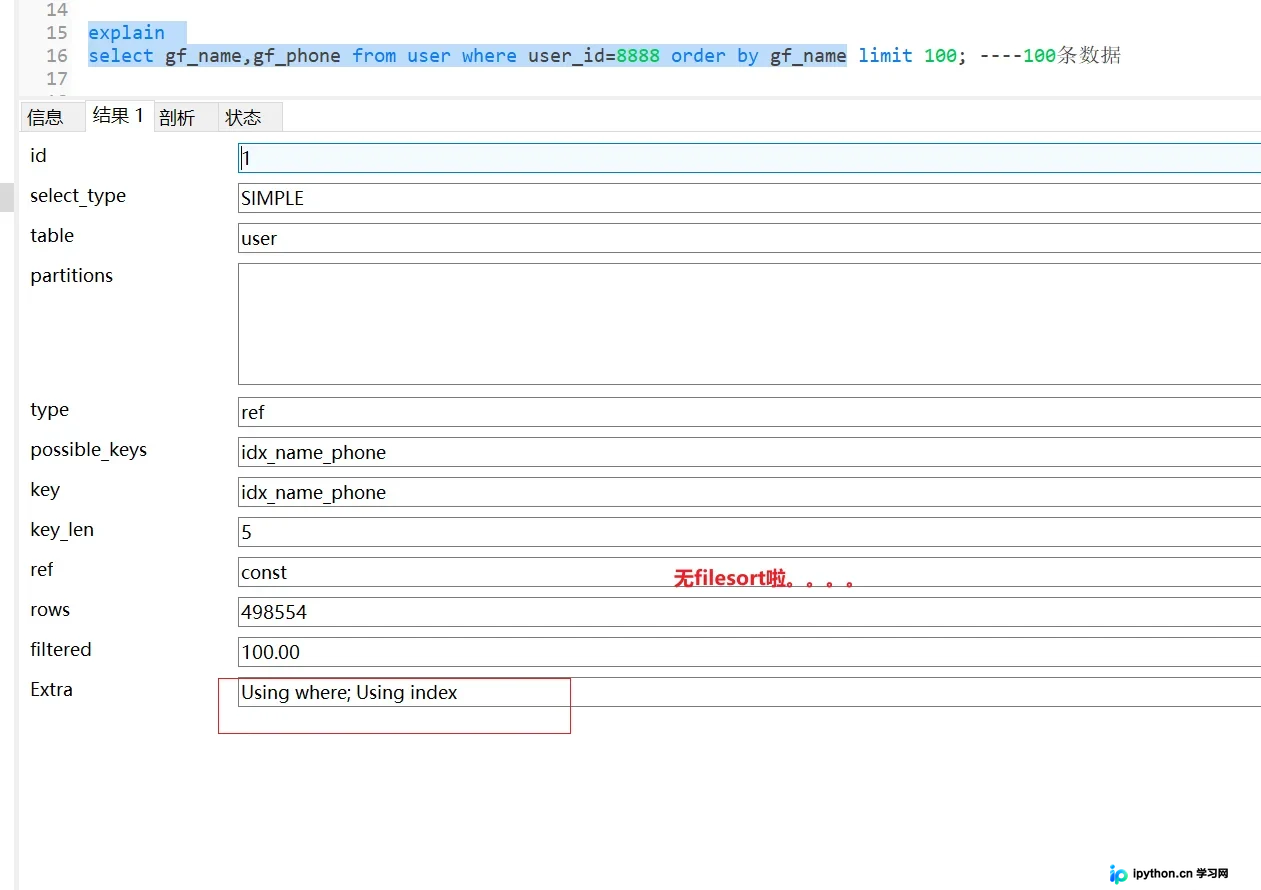Click the 'rows' row label
The image size is (1261, 890).
click(50, 610)
